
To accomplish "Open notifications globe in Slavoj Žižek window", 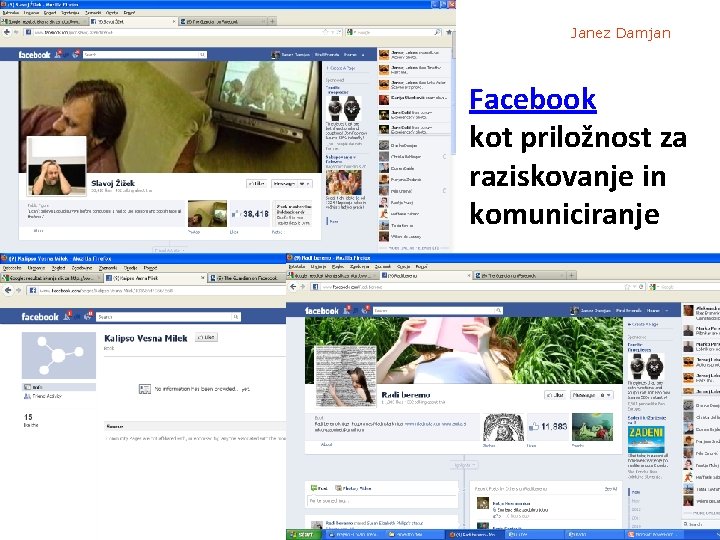I will point(76,54).
